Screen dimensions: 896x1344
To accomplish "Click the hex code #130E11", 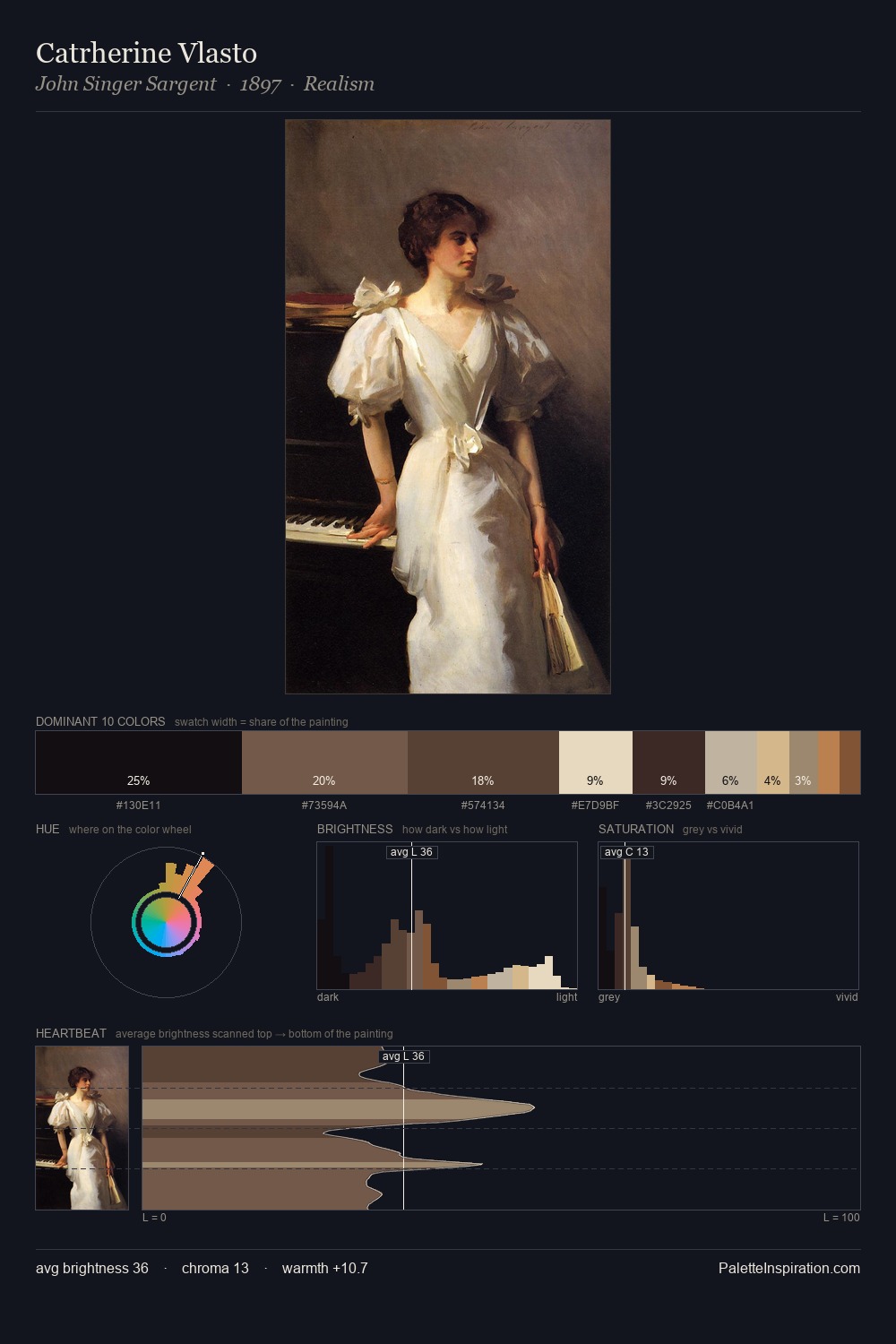I will (139, 806).
